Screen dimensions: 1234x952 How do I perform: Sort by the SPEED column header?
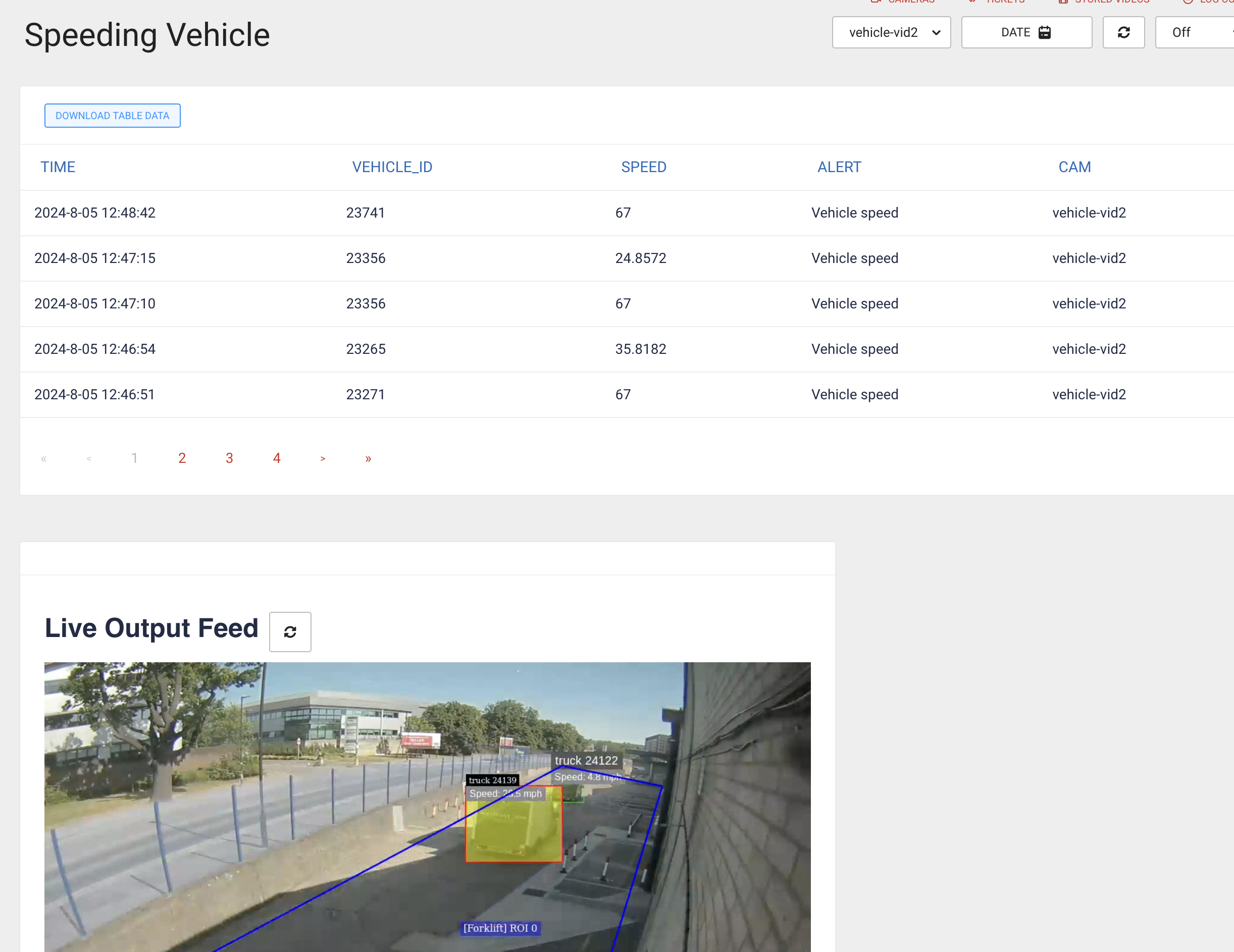(x=644, y=167)
